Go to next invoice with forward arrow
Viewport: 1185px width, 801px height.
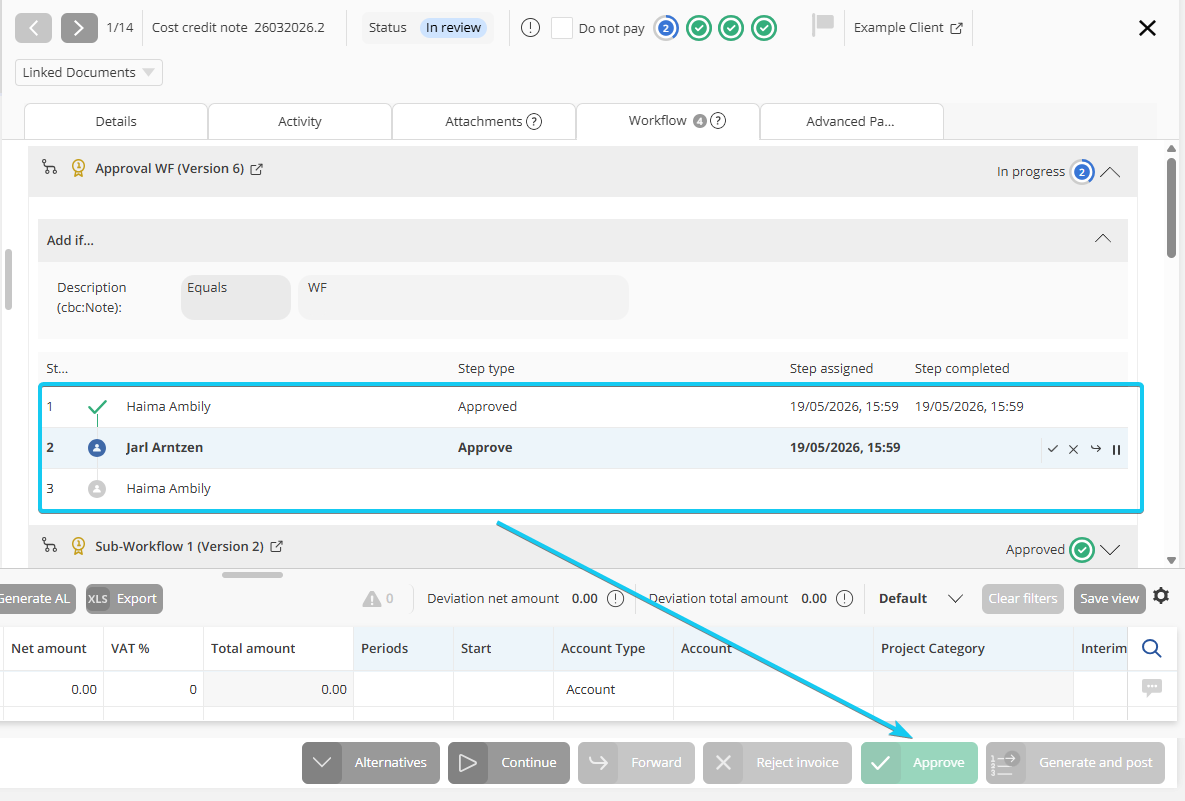pos(79,28)
